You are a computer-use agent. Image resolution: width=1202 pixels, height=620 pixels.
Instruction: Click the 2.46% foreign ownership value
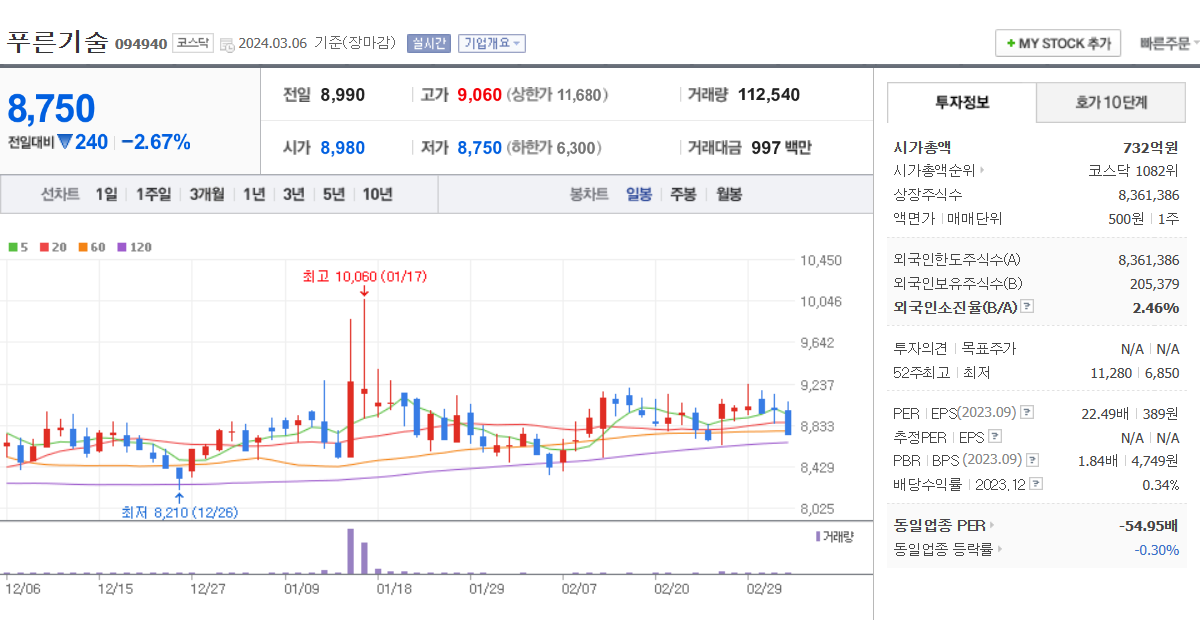click(x=1156, y=308)
